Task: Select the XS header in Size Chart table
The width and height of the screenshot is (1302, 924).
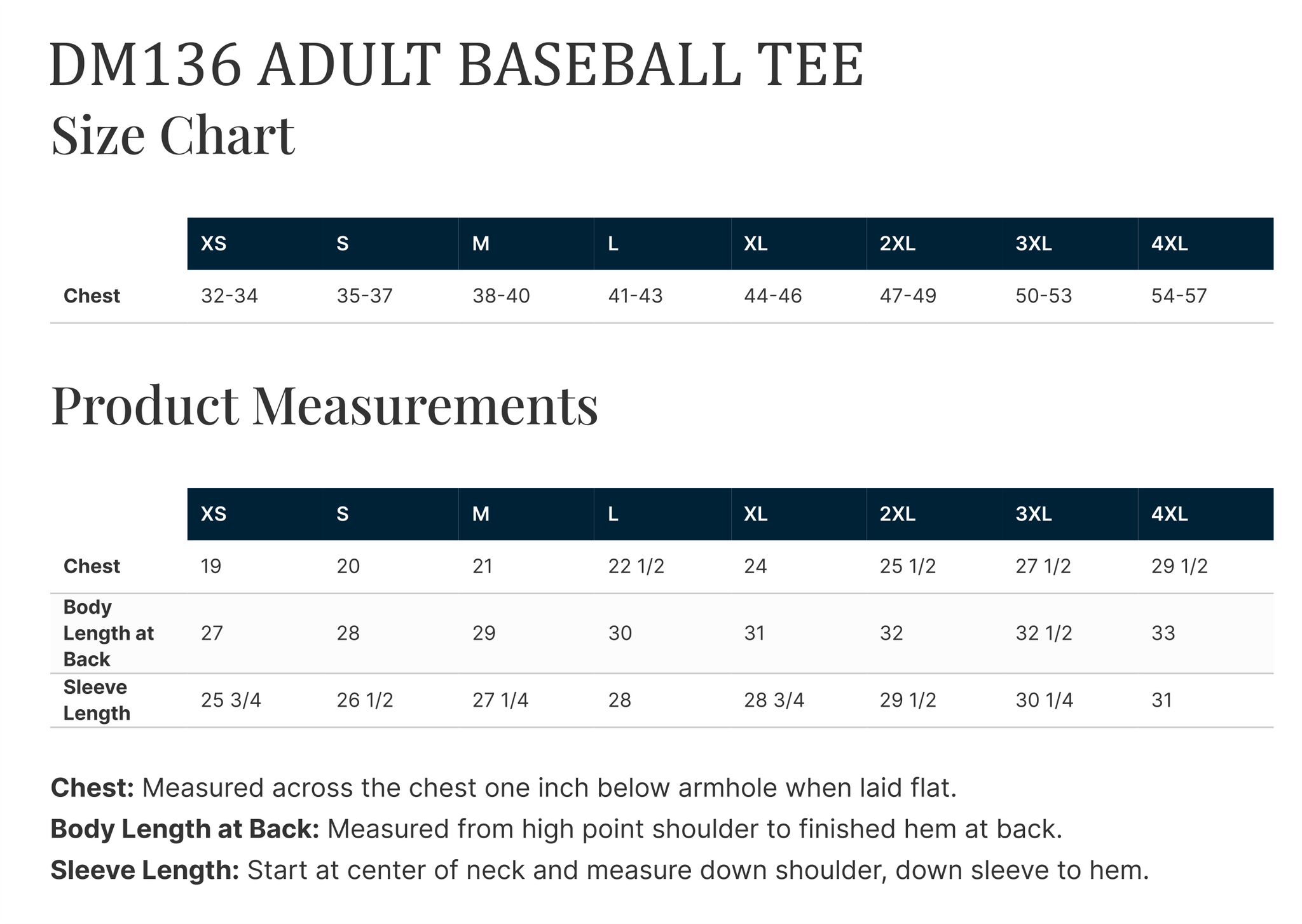Action: click(214, 244)
